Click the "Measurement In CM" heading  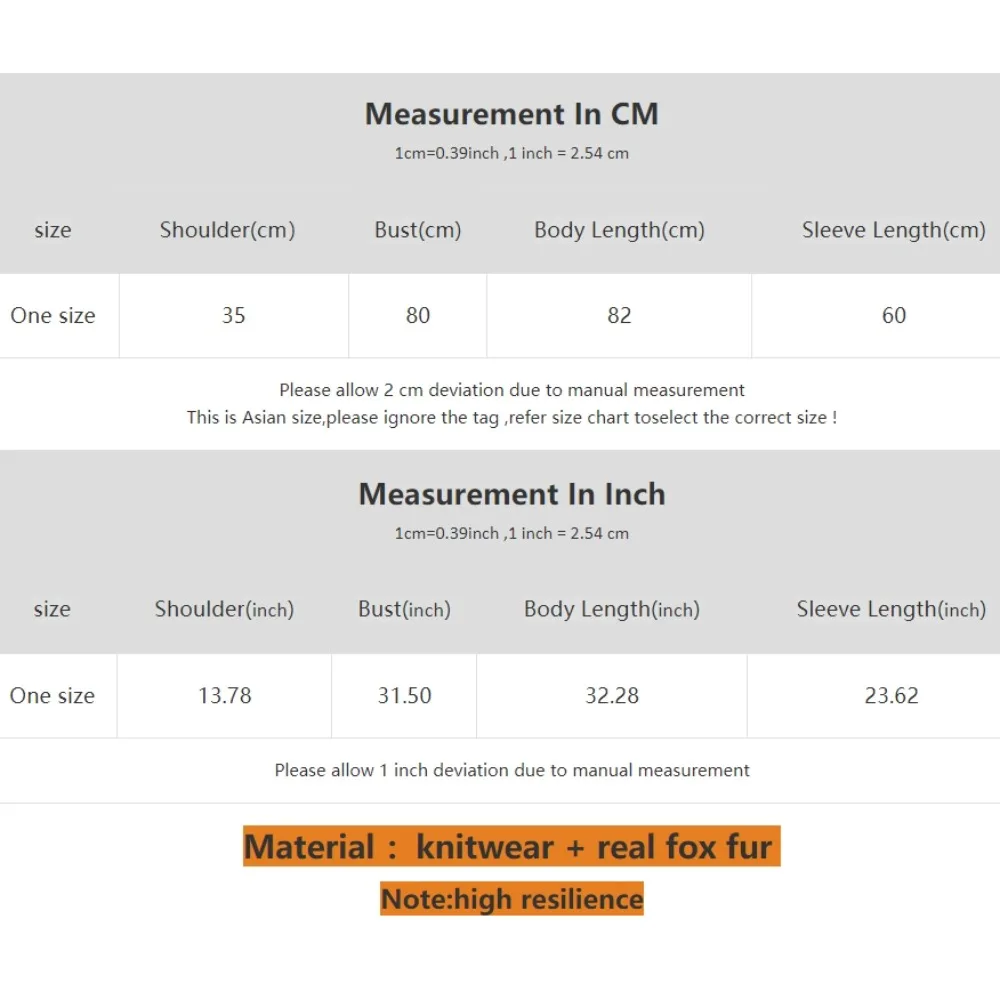(511, 114)
